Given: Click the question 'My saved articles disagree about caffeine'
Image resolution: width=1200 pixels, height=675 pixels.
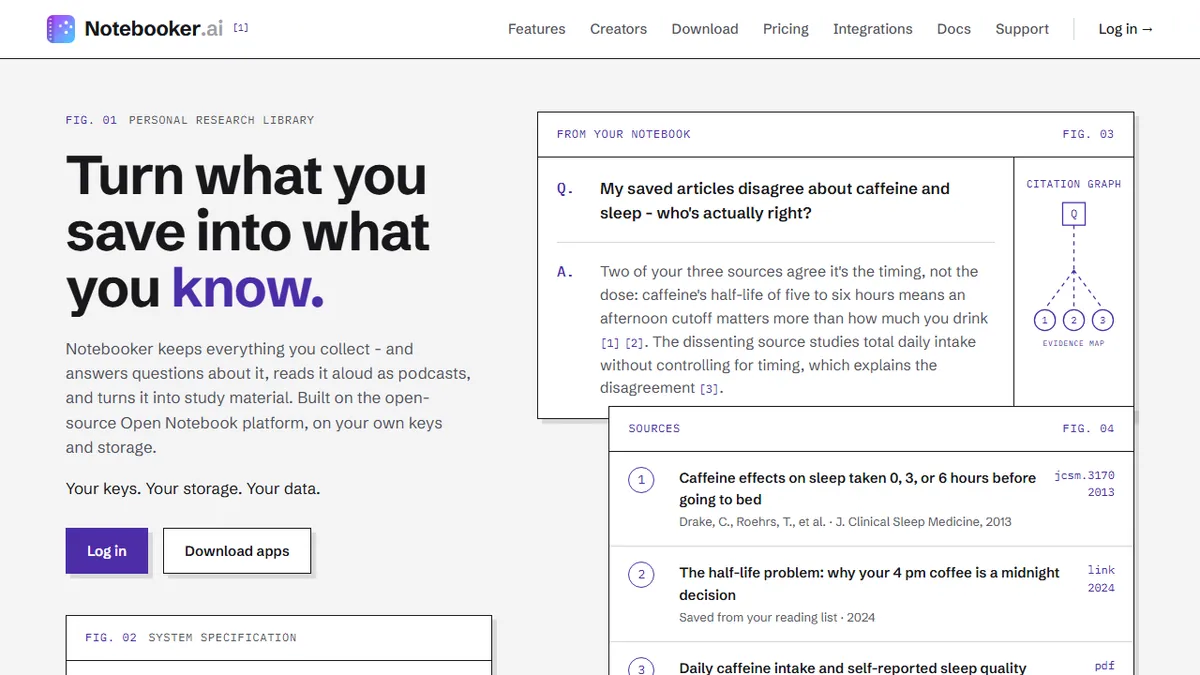Looking at the screenshot, I should pos(775,201).
